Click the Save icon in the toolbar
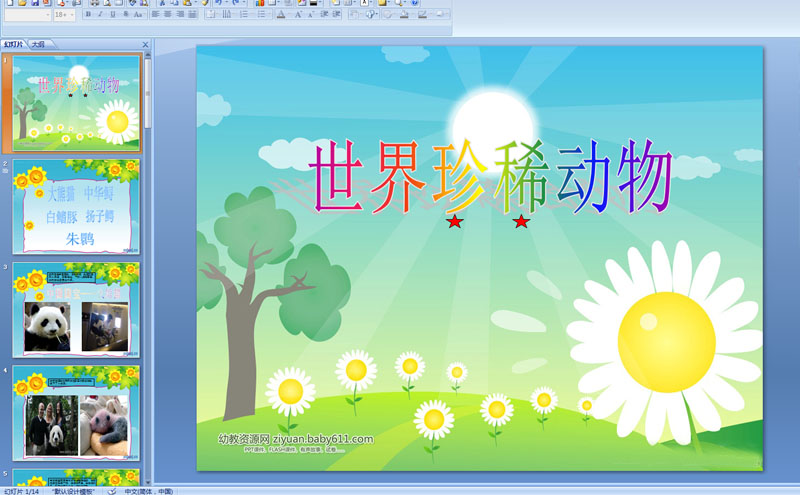Image resolution: width=800 pixels, height=495 pixels. pyautogui.click(x=34, y=3)
